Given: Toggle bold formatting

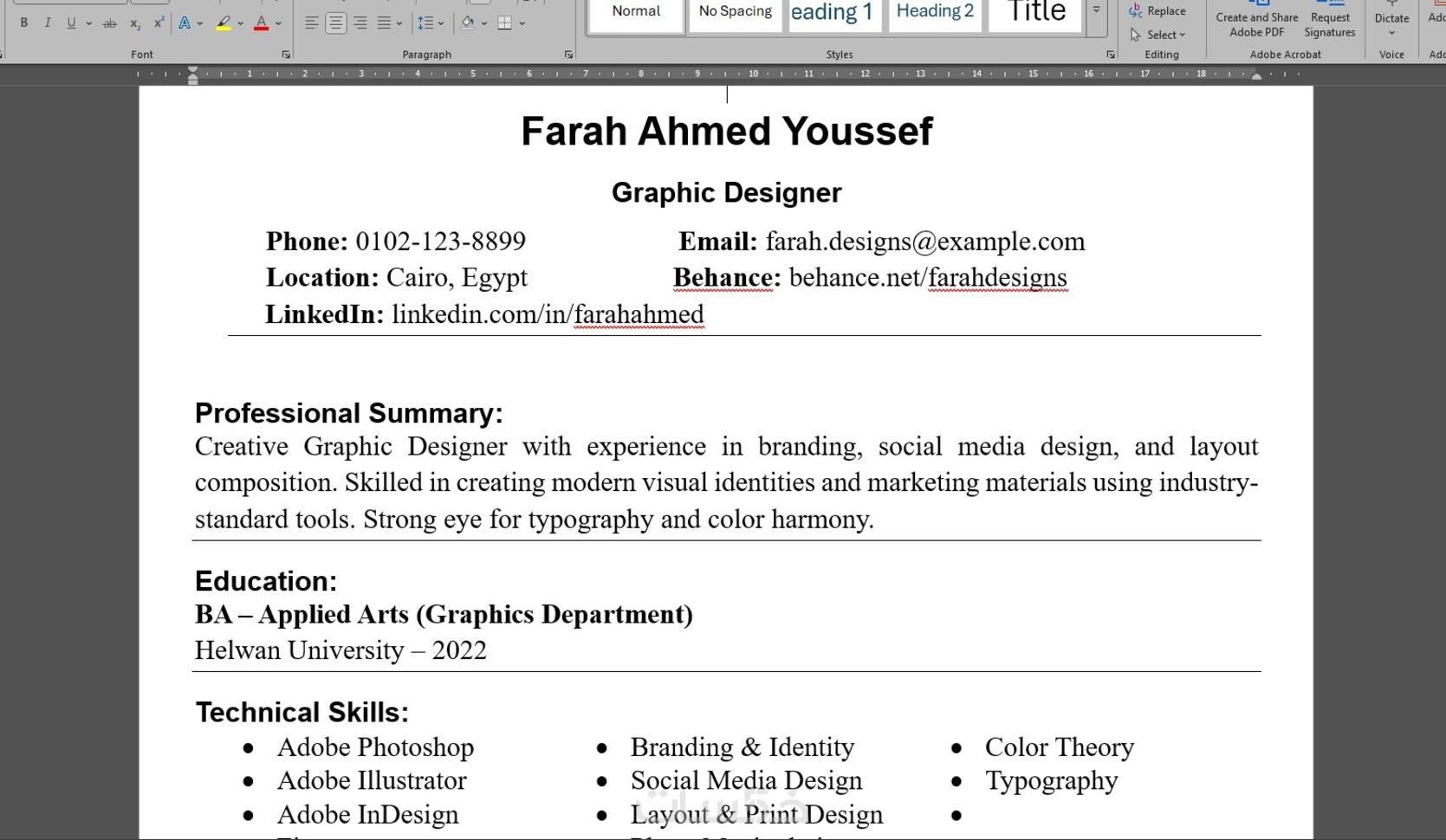Looking at the screenshot, I should click(23, 23).
